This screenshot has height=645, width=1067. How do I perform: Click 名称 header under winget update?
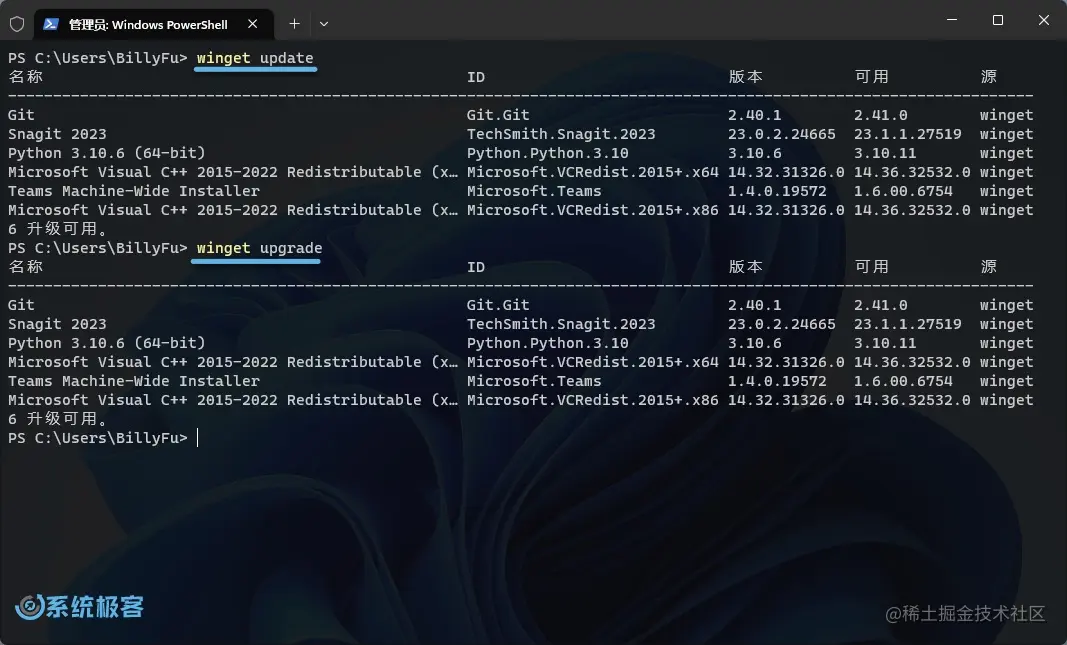pyautogui.click(x=26, y=76)
